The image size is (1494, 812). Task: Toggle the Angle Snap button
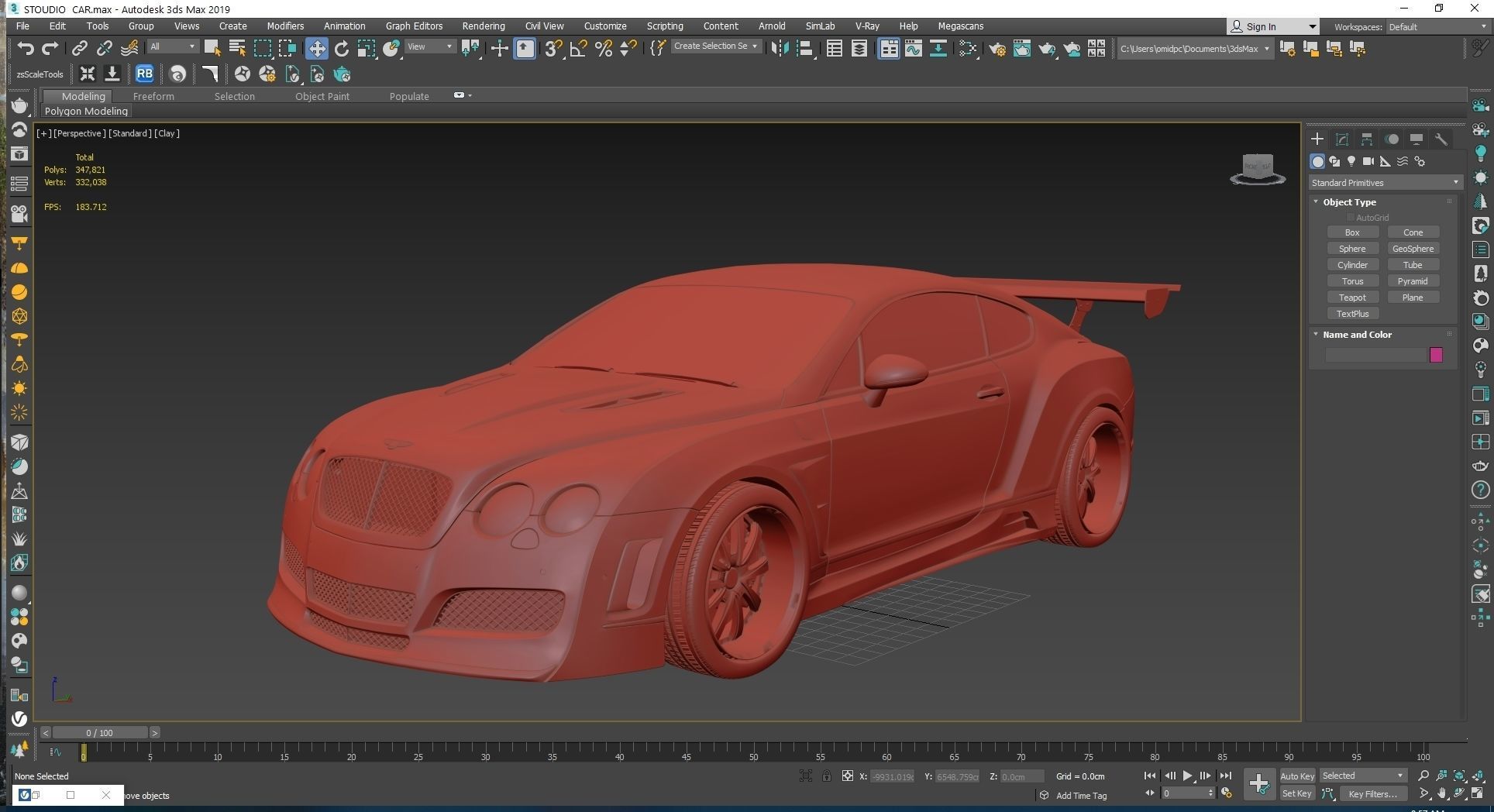(578, 49)
